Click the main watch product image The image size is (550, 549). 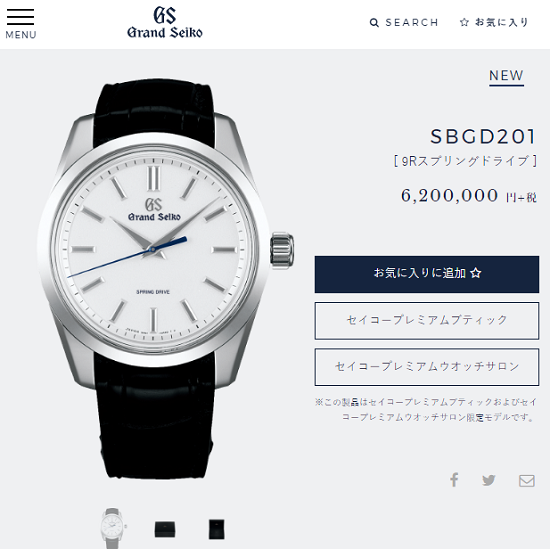click(165, 279)
